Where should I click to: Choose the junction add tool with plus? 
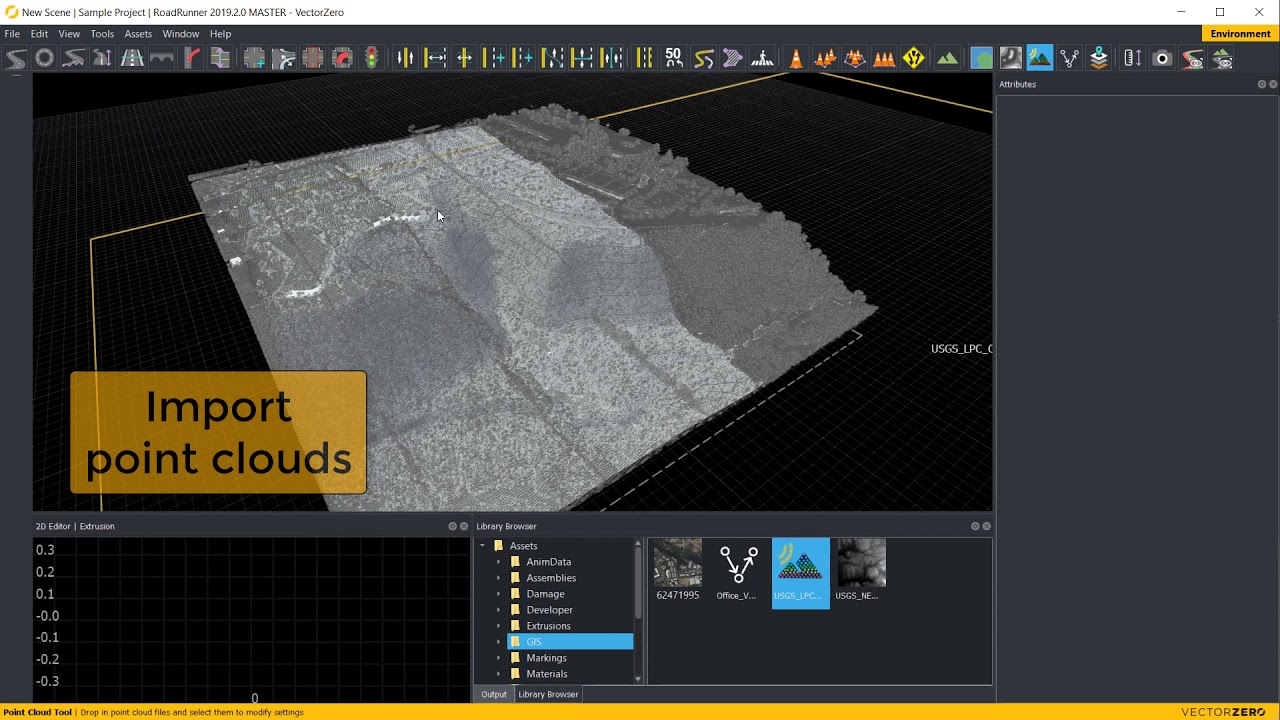tap(254, 59)
